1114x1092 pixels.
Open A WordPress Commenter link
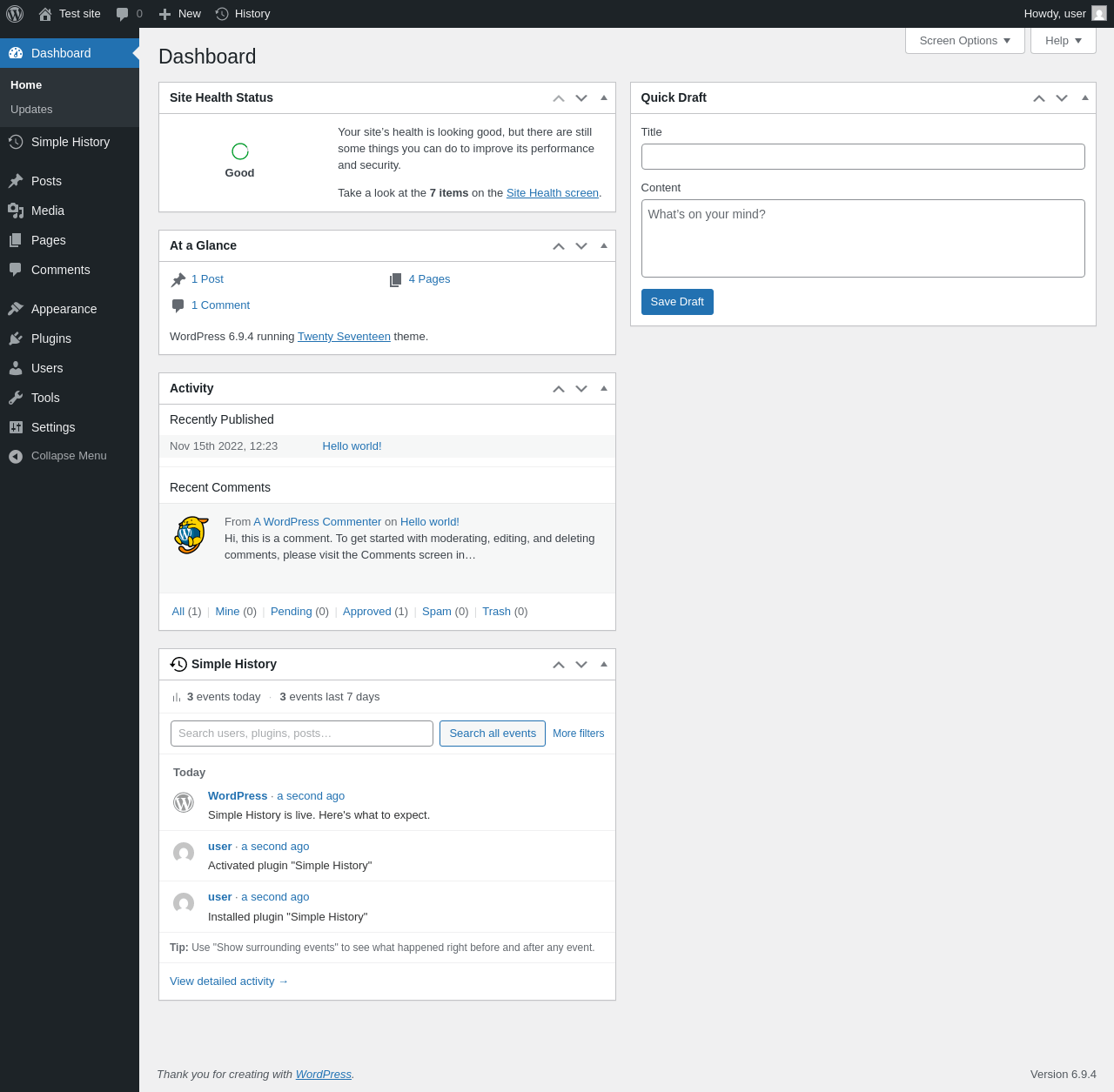click(x=318, y=522)
